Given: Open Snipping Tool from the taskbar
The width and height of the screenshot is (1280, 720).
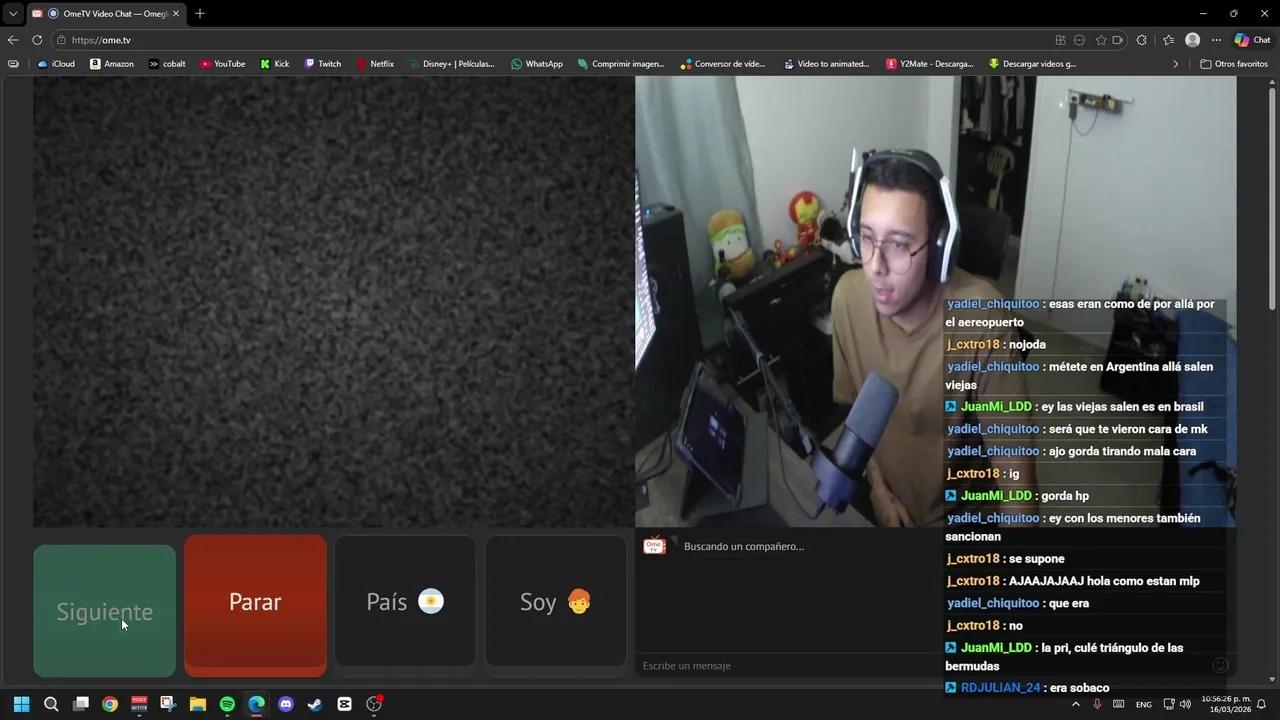Looking at the screenshot, I should (168, 704).
